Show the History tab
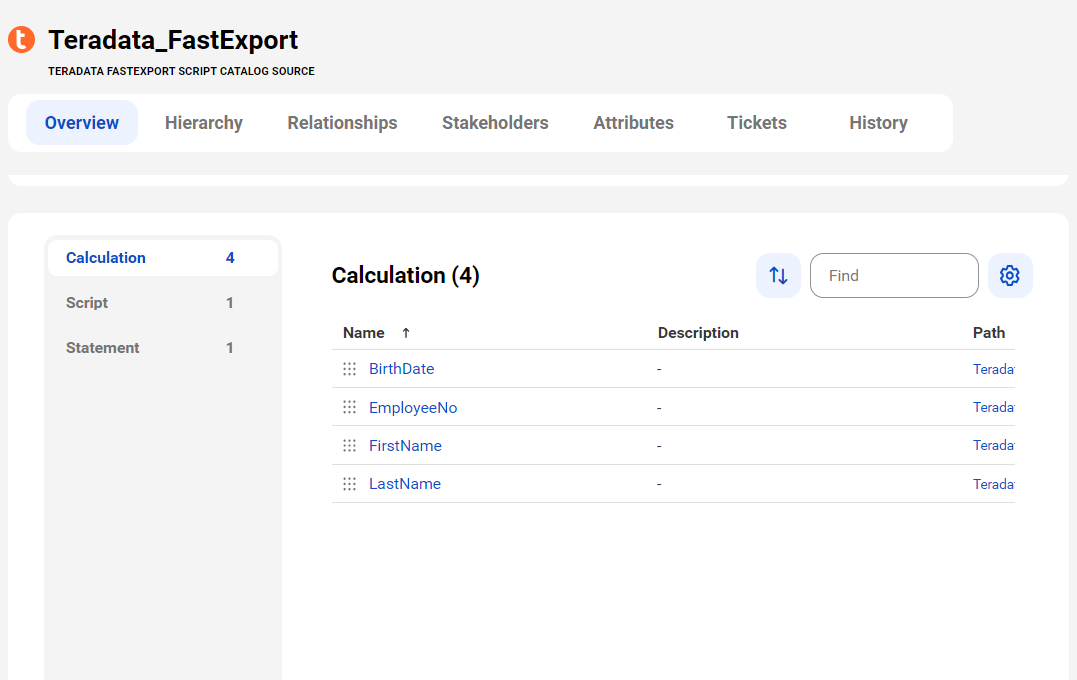This screenshot has height=680, width=1077. coord(878,122)
